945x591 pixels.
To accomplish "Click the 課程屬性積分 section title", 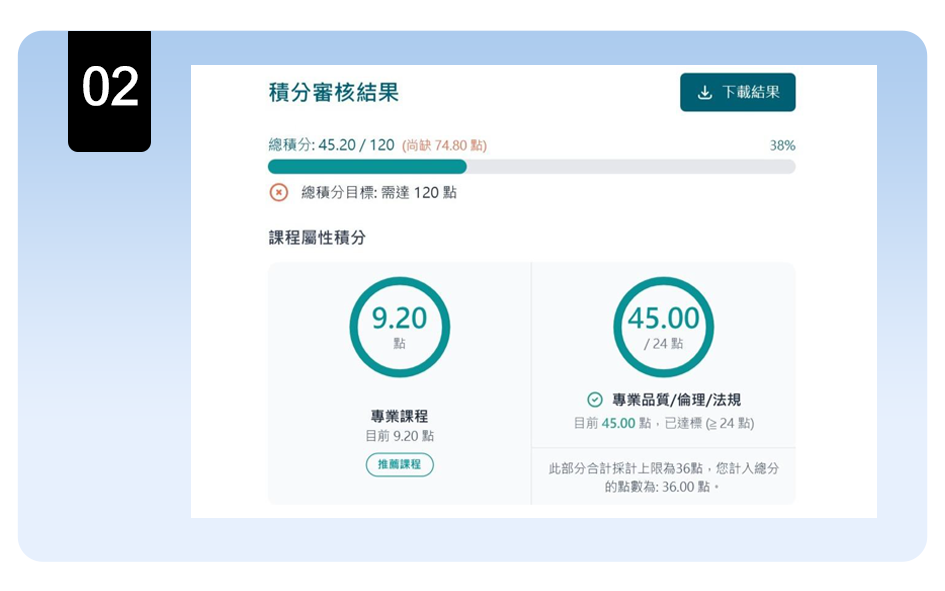I will (x=318, y=238).
